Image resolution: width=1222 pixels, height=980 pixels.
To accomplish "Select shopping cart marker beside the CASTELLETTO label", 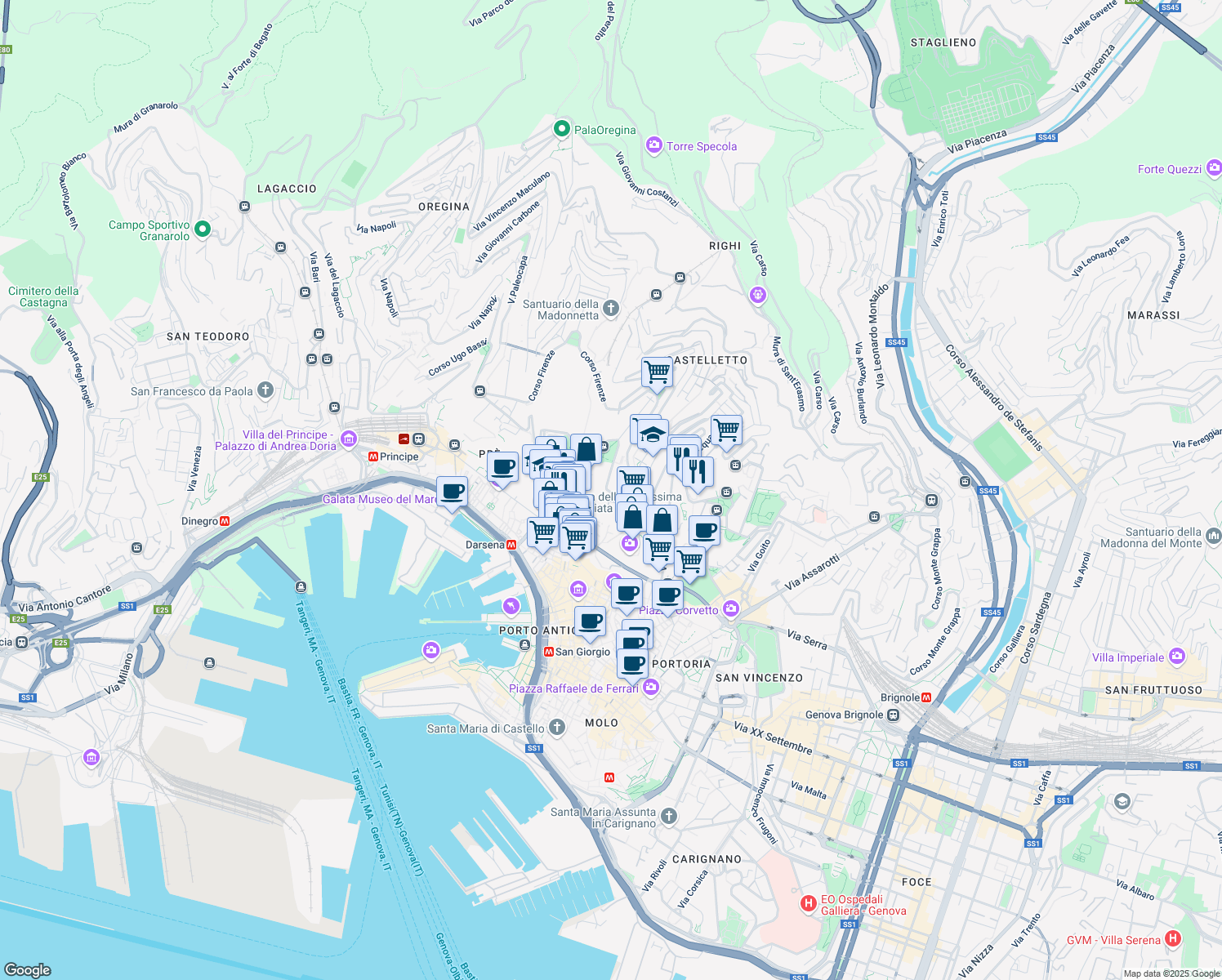I will [657, 372].
